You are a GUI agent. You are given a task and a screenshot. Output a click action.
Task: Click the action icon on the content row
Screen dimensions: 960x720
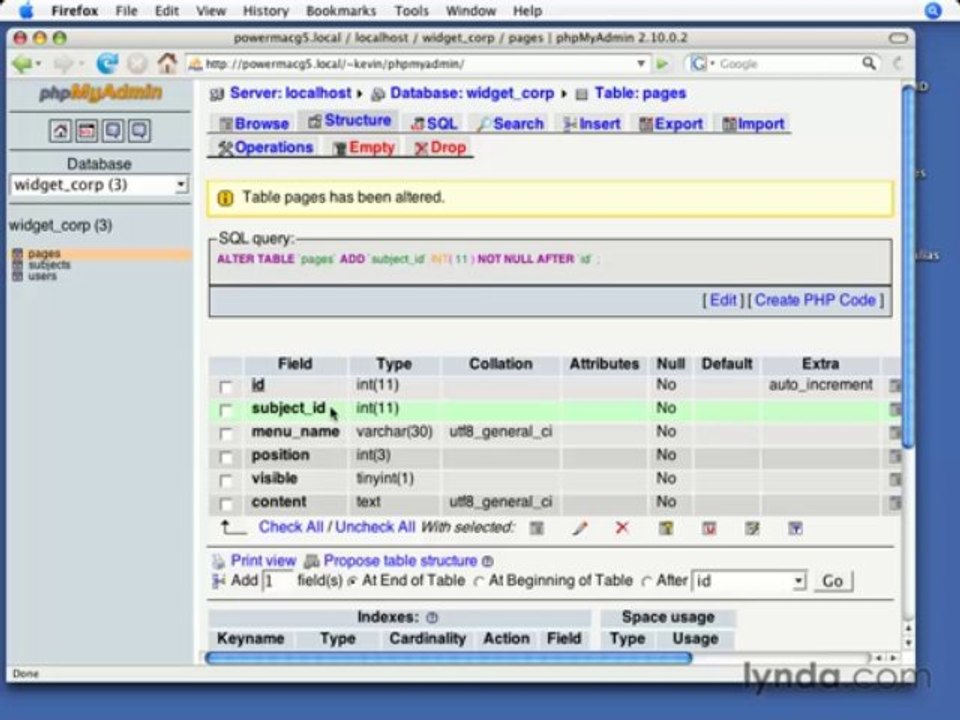(894, 503)
